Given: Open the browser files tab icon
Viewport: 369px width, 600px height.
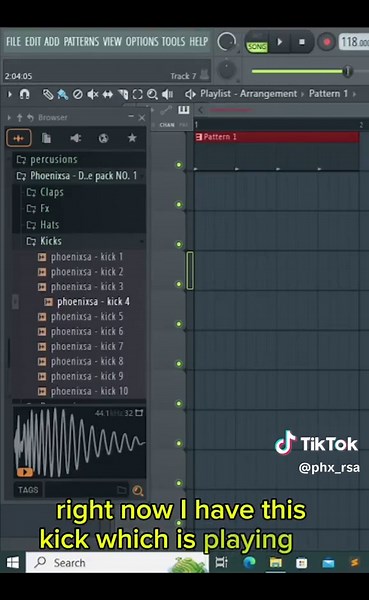Looking at the screenshot, I should (x=46, y=138).
